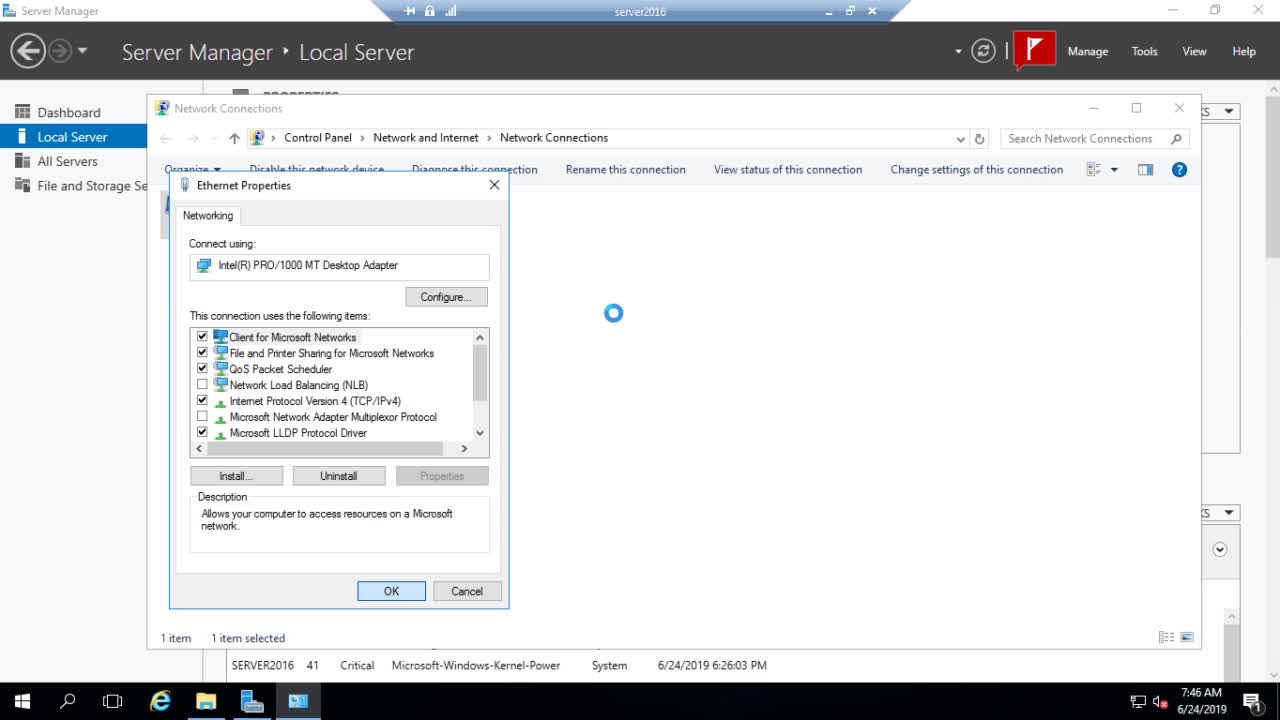This screenshot has height=720, width=1280.
Task: Uncheck QoS Packet Scheduler
Action: 202,369
